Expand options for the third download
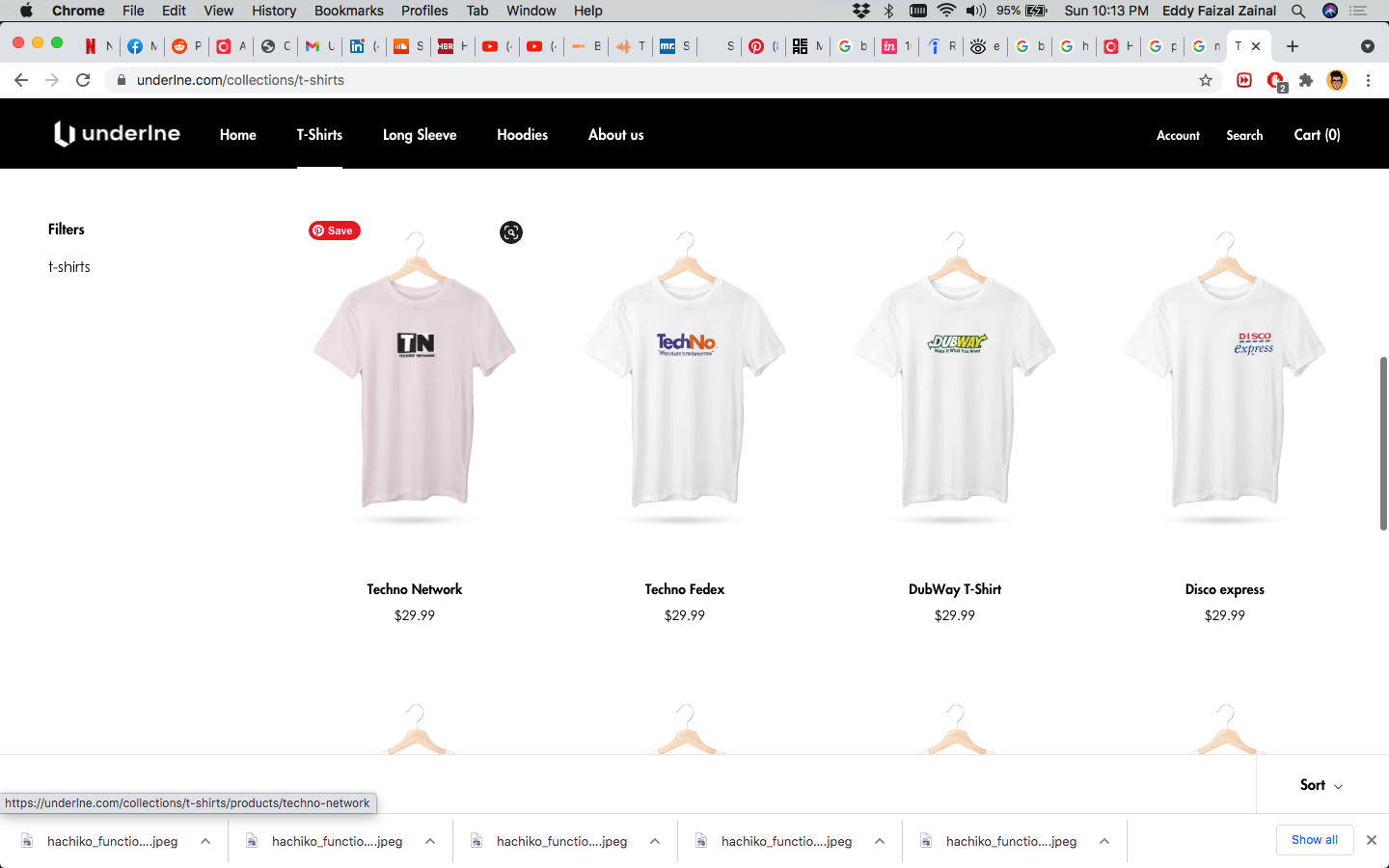 655,841
